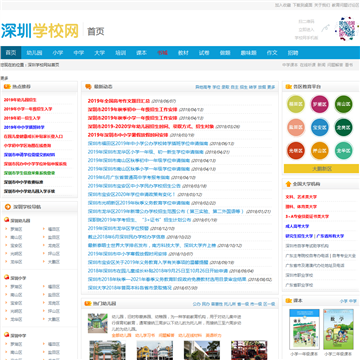This screenshot has height=360, width=360.
Task: Click the 热点推荐 panel header icon
Action: tap(7, 87)
